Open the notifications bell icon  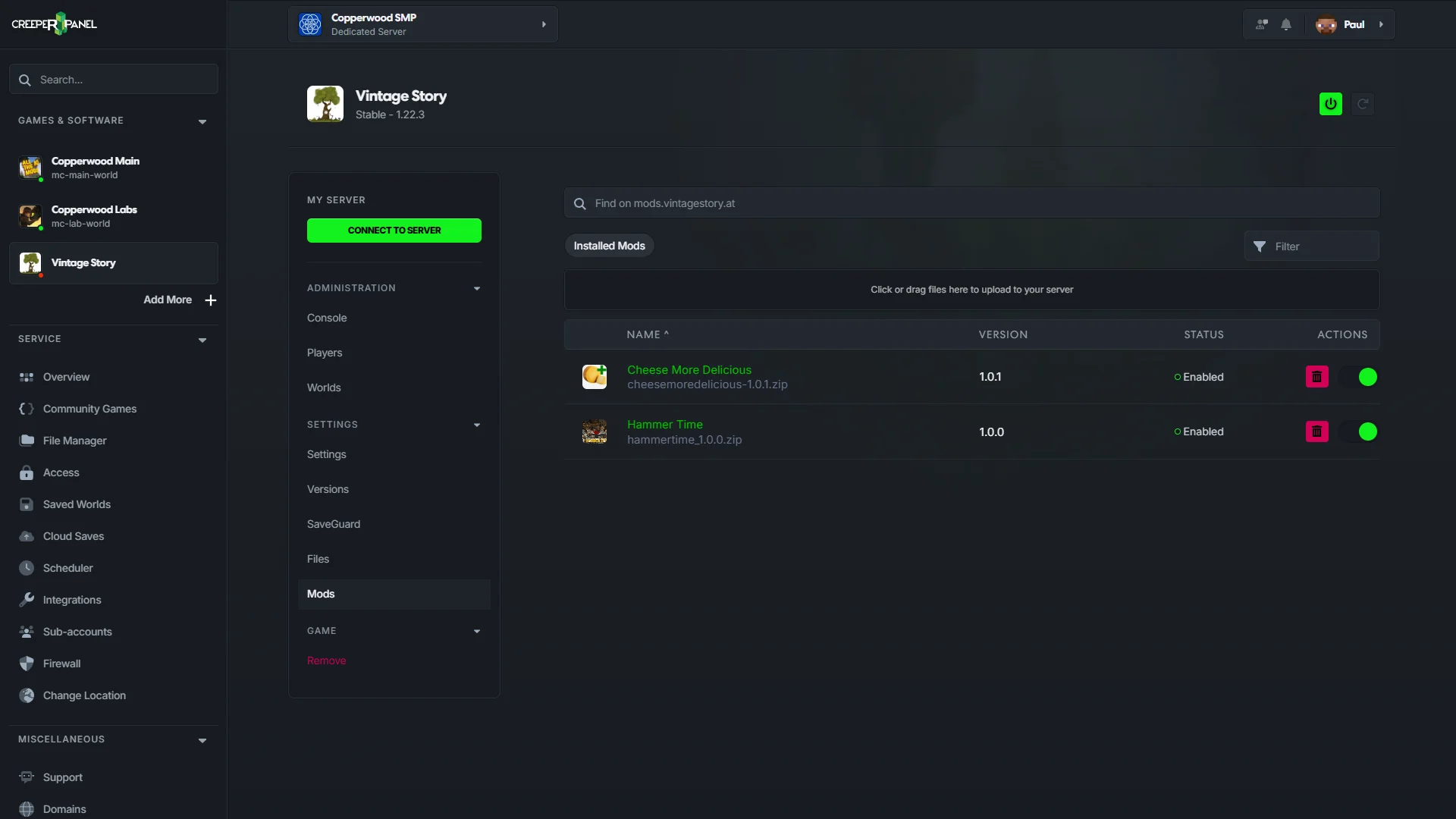pos(1286,24)
